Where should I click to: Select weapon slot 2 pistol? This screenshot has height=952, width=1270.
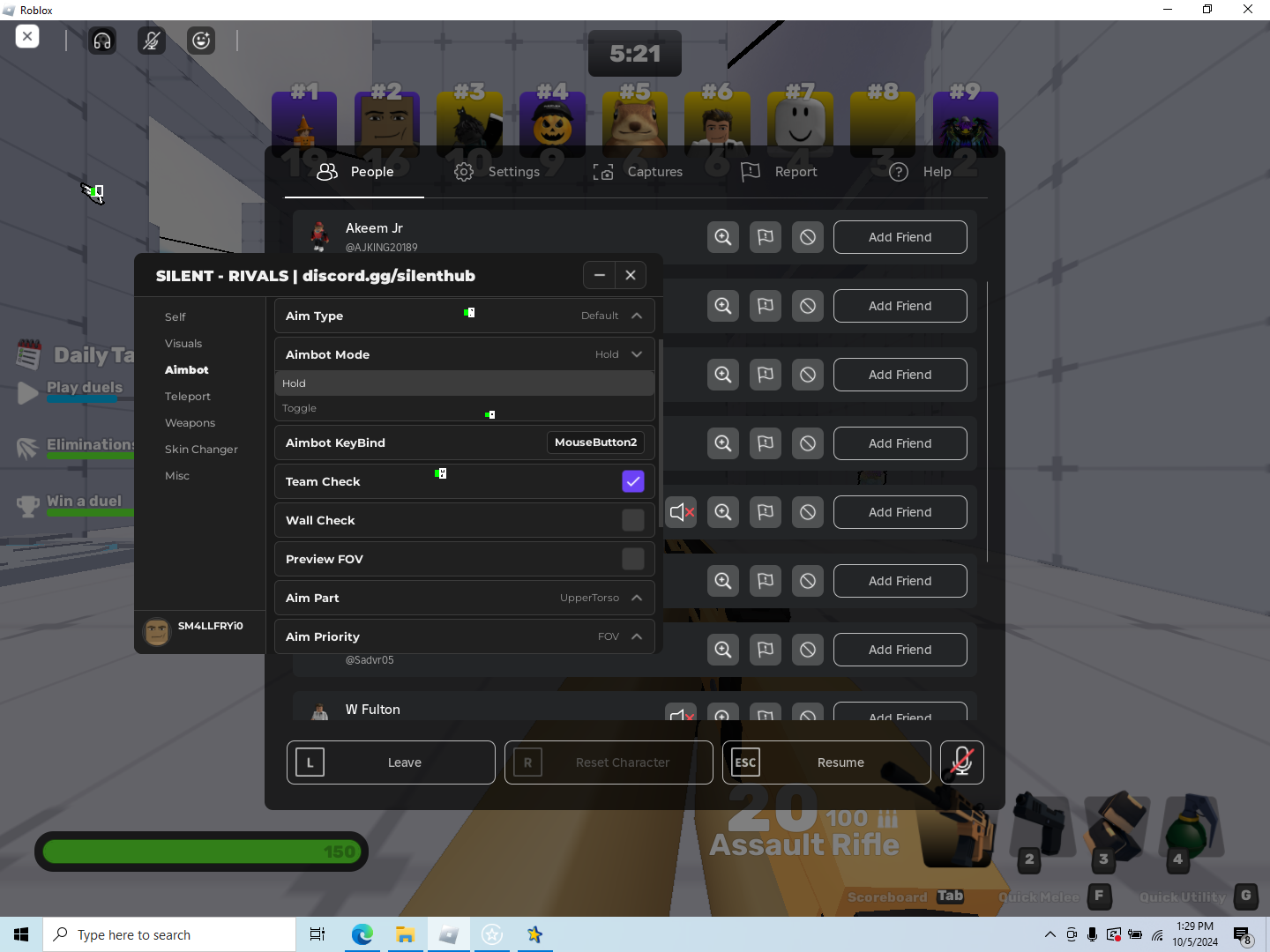point(1042,829)
